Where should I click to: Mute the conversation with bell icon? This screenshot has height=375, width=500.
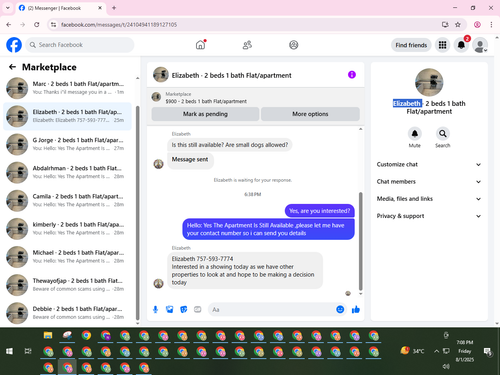coord(414,134)
